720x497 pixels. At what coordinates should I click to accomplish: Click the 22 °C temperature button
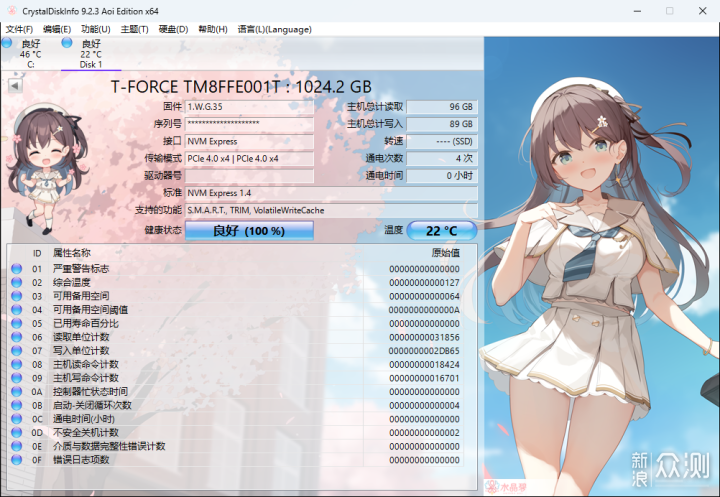[x=442, y=231]
